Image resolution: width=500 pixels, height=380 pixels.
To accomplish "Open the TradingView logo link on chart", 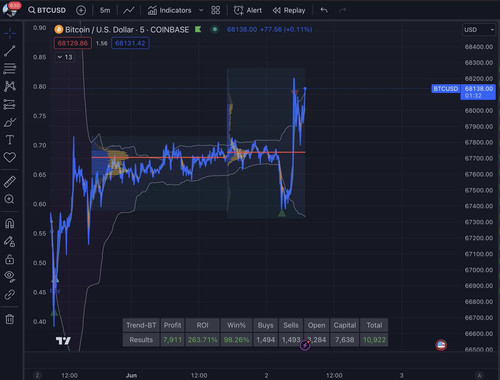I will pyautogui.click(x=63, y=341).
